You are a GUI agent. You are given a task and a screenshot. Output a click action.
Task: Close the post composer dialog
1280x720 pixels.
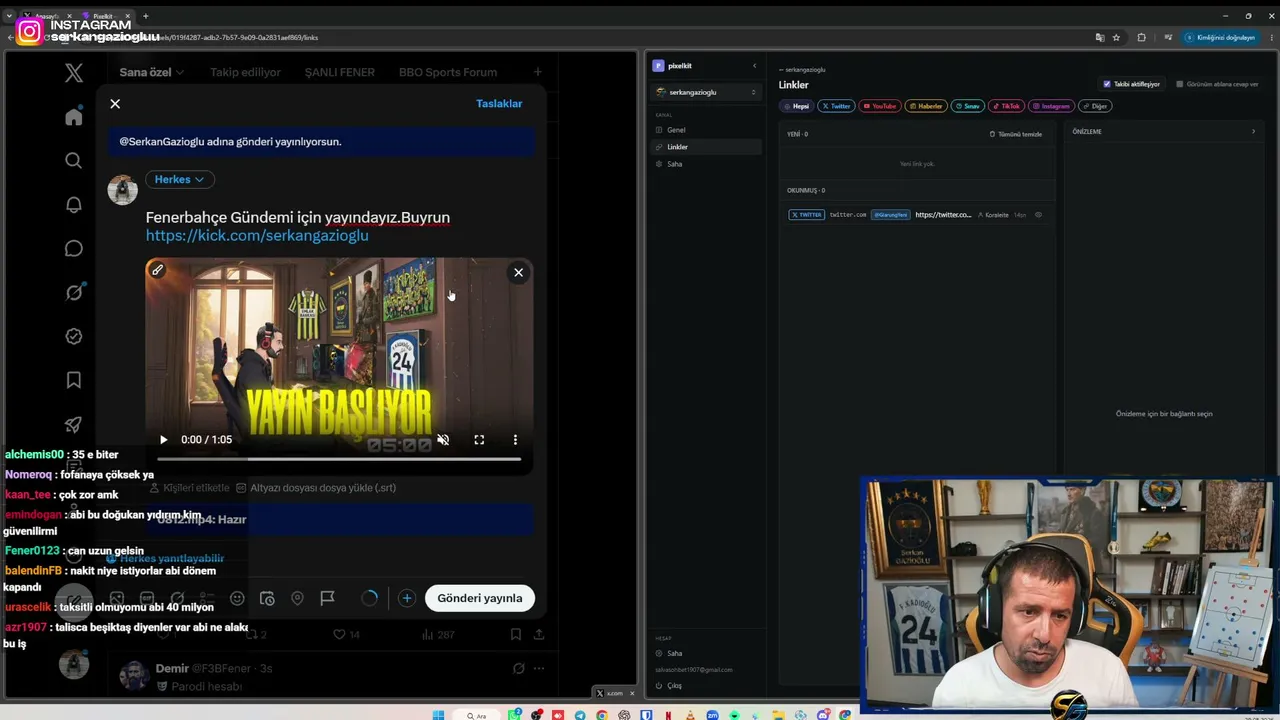pos(115,104)
